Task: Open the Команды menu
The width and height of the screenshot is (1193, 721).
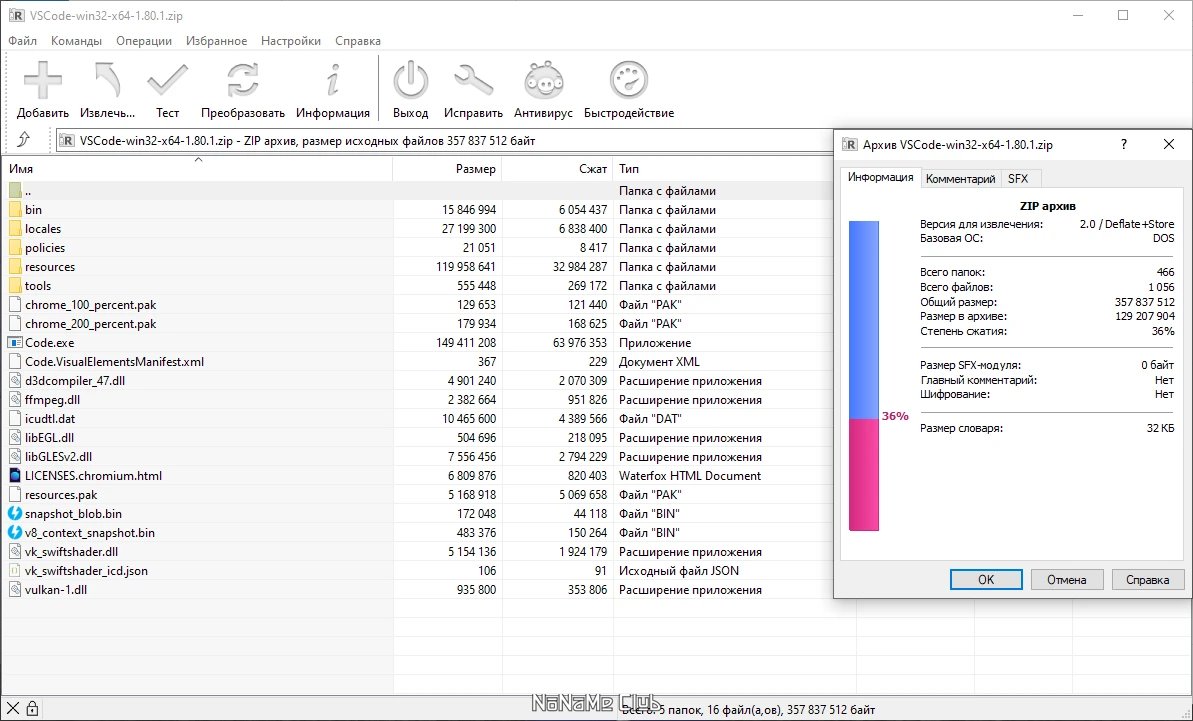Action: (76, 41)
